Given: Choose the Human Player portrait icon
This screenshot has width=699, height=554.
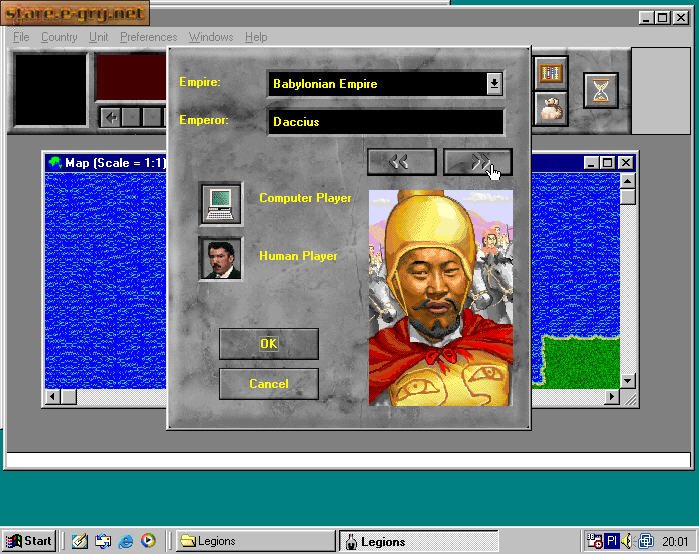Looking at the screenshot, I should coord(221,259).
